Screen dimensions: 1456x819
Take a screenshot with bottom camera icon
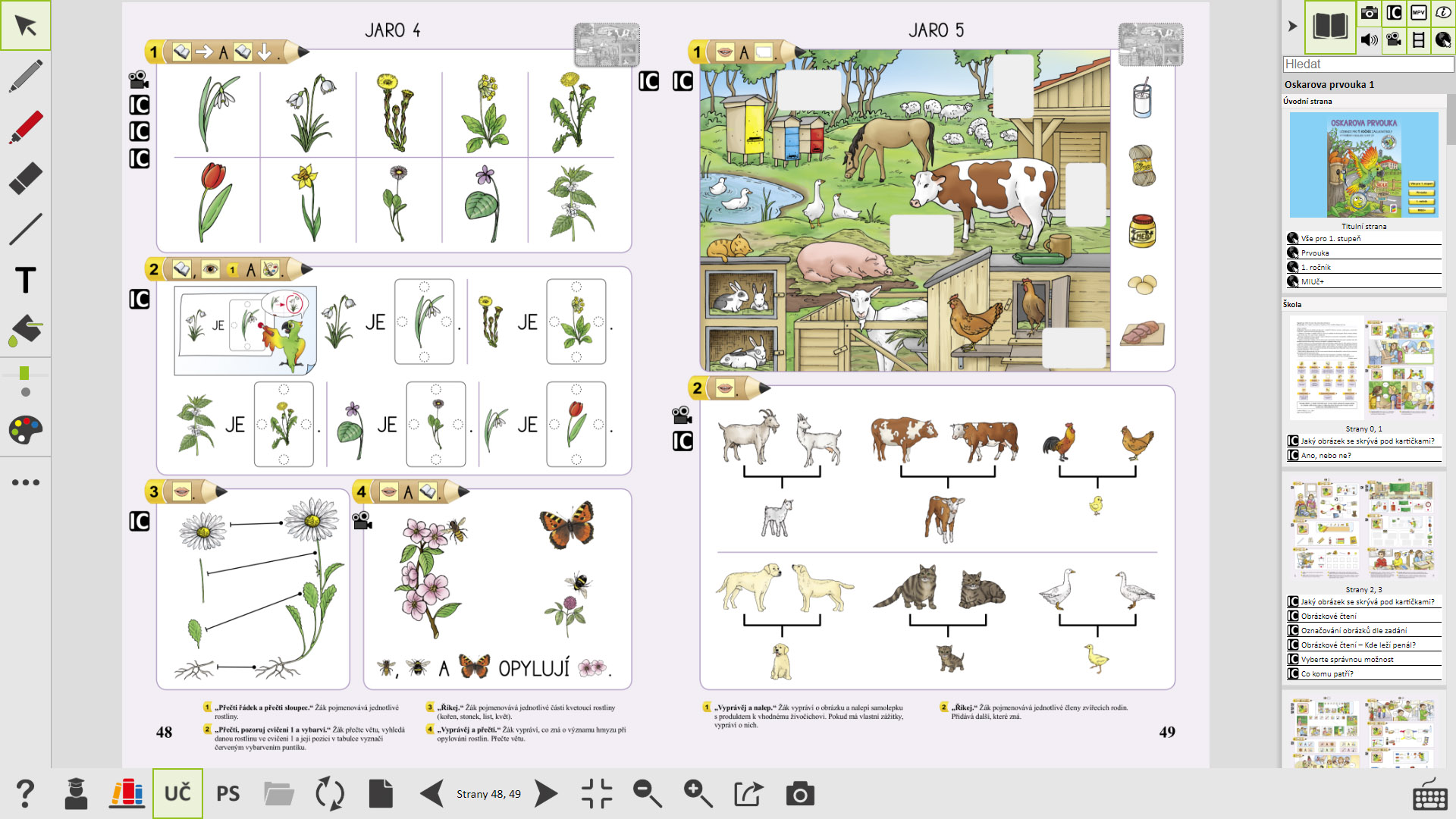point(800,794)
